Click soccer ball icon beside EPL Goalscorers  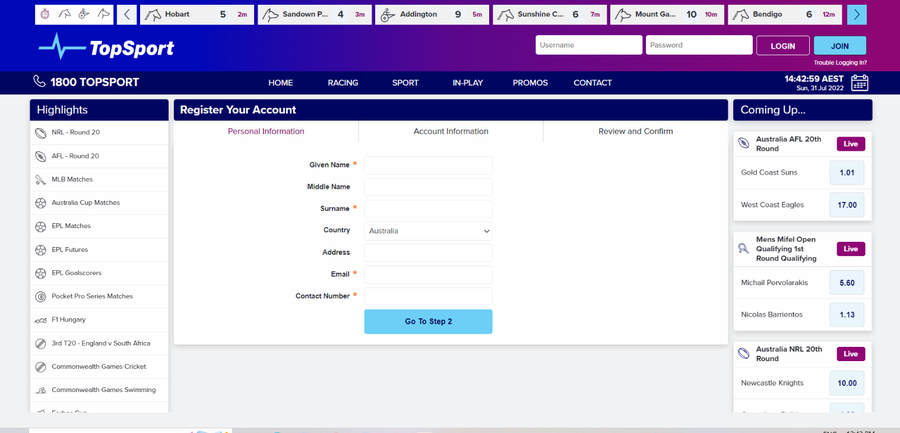(x=40, y=273)
